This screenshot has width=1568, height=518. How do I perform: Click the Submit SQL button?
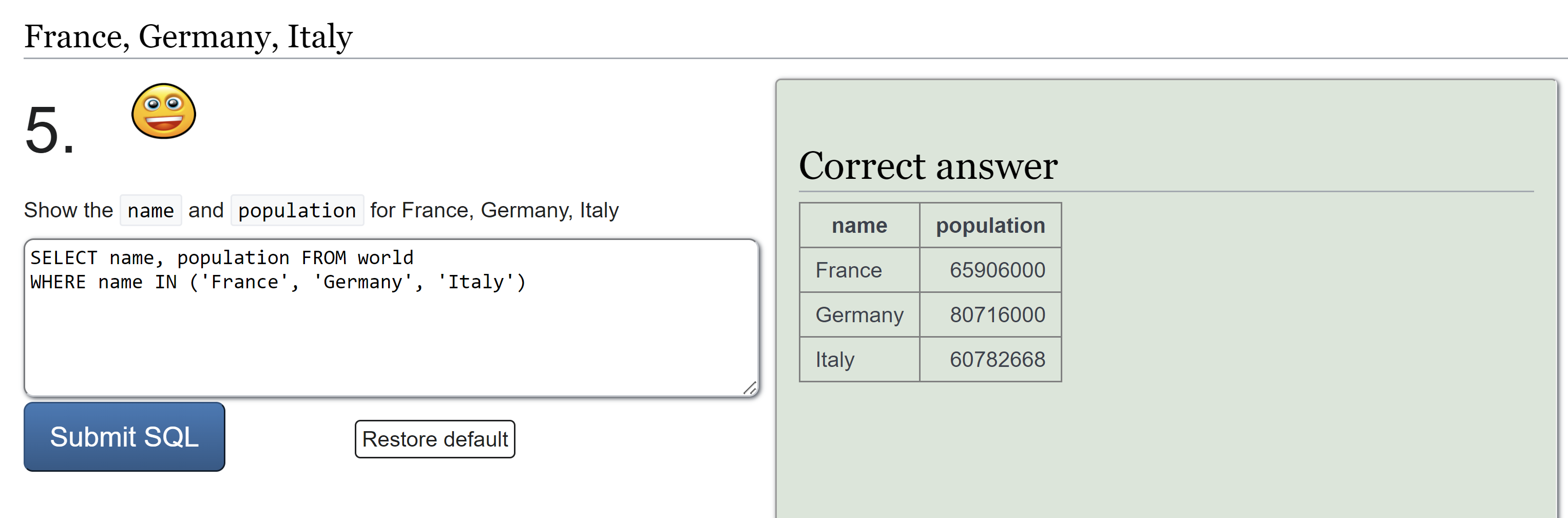[x=124, y=436]
